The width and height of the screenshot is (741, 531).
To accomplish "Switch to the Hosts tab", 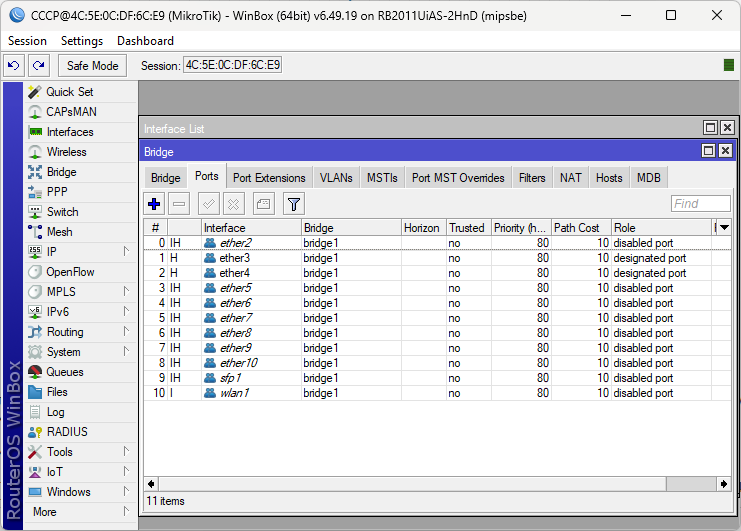I will [x=609, y=178].
